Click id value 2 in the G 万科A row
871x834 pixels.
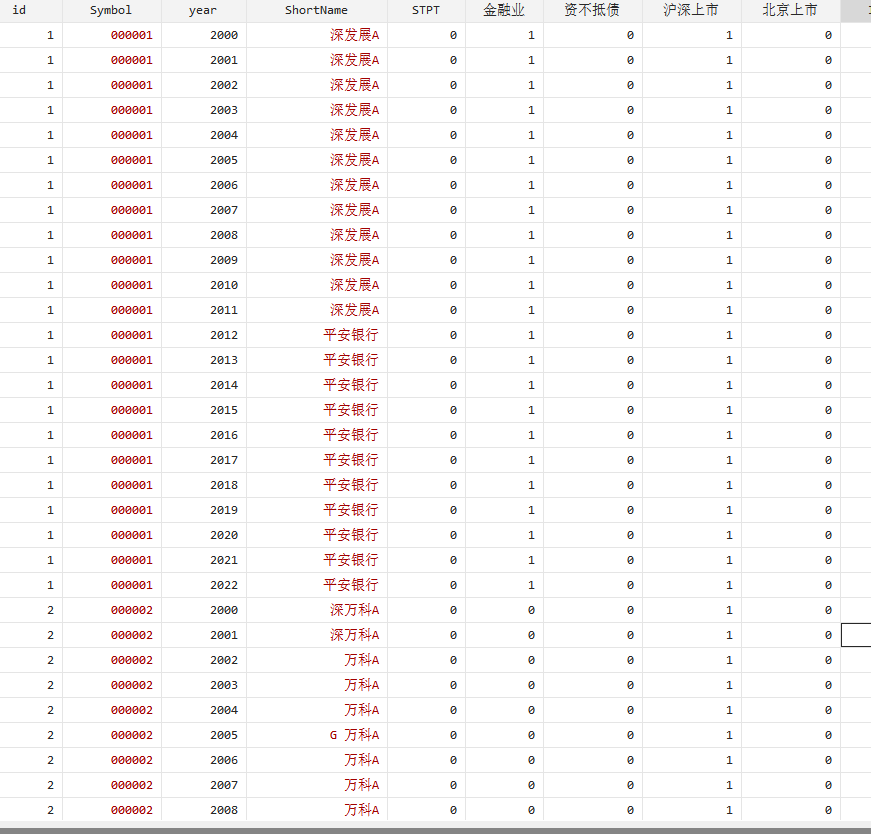pos(51,735)
